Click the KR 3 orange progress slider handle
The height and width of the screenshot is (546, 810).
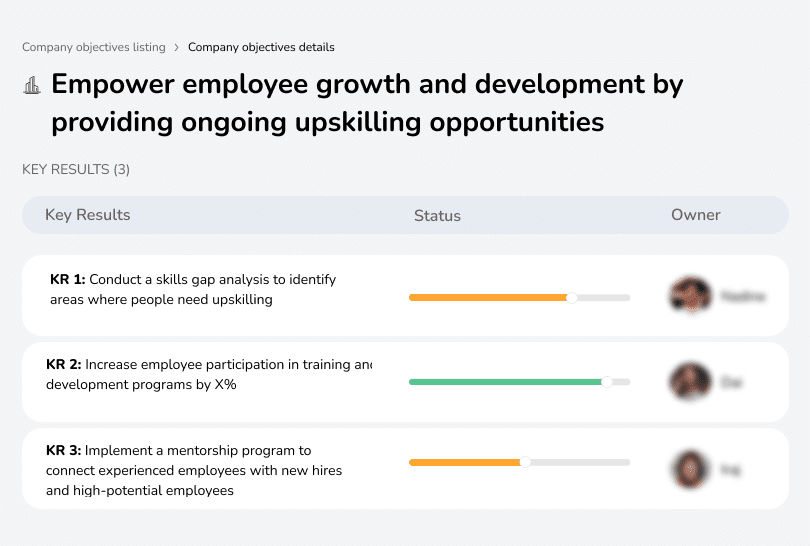click(525, 462)
